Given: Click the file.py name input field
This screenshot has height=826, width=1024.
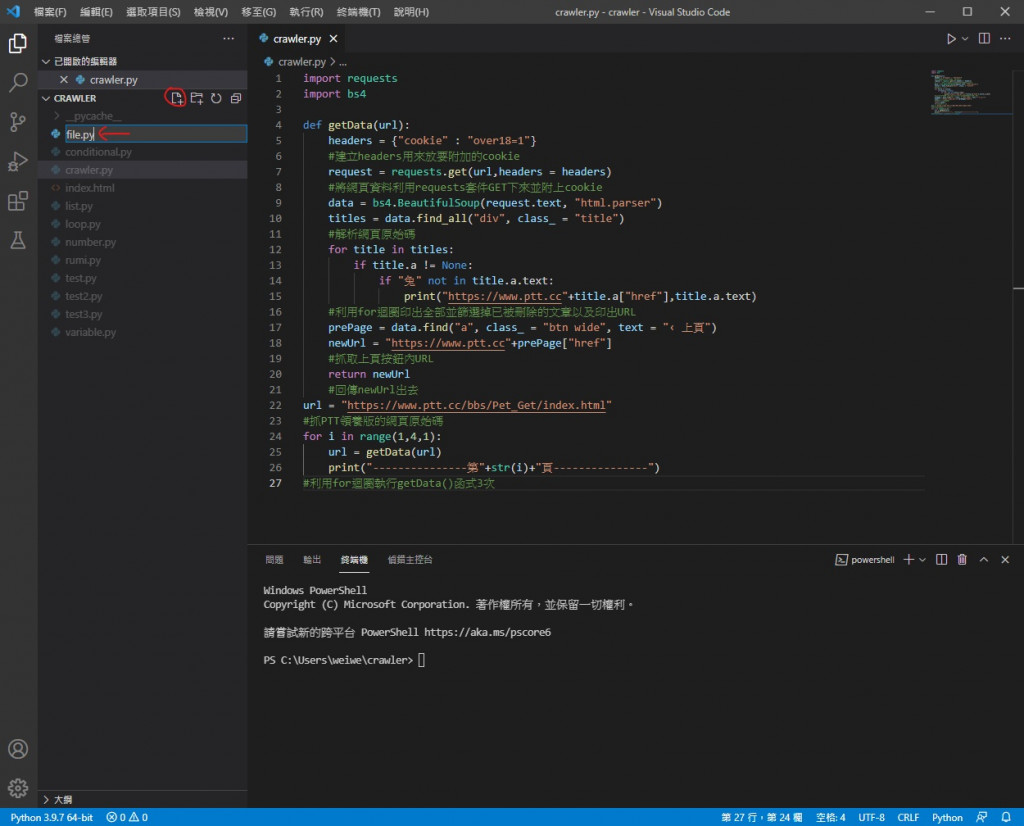Looking at the screenshot, I should point(155,134).
